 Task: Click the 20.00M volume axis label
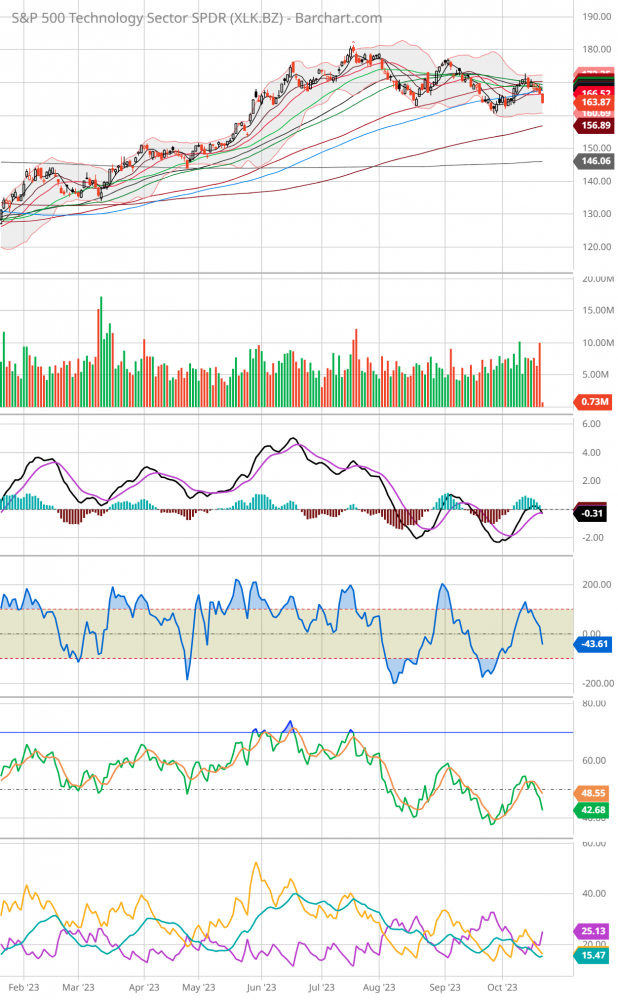pos(596,278)
